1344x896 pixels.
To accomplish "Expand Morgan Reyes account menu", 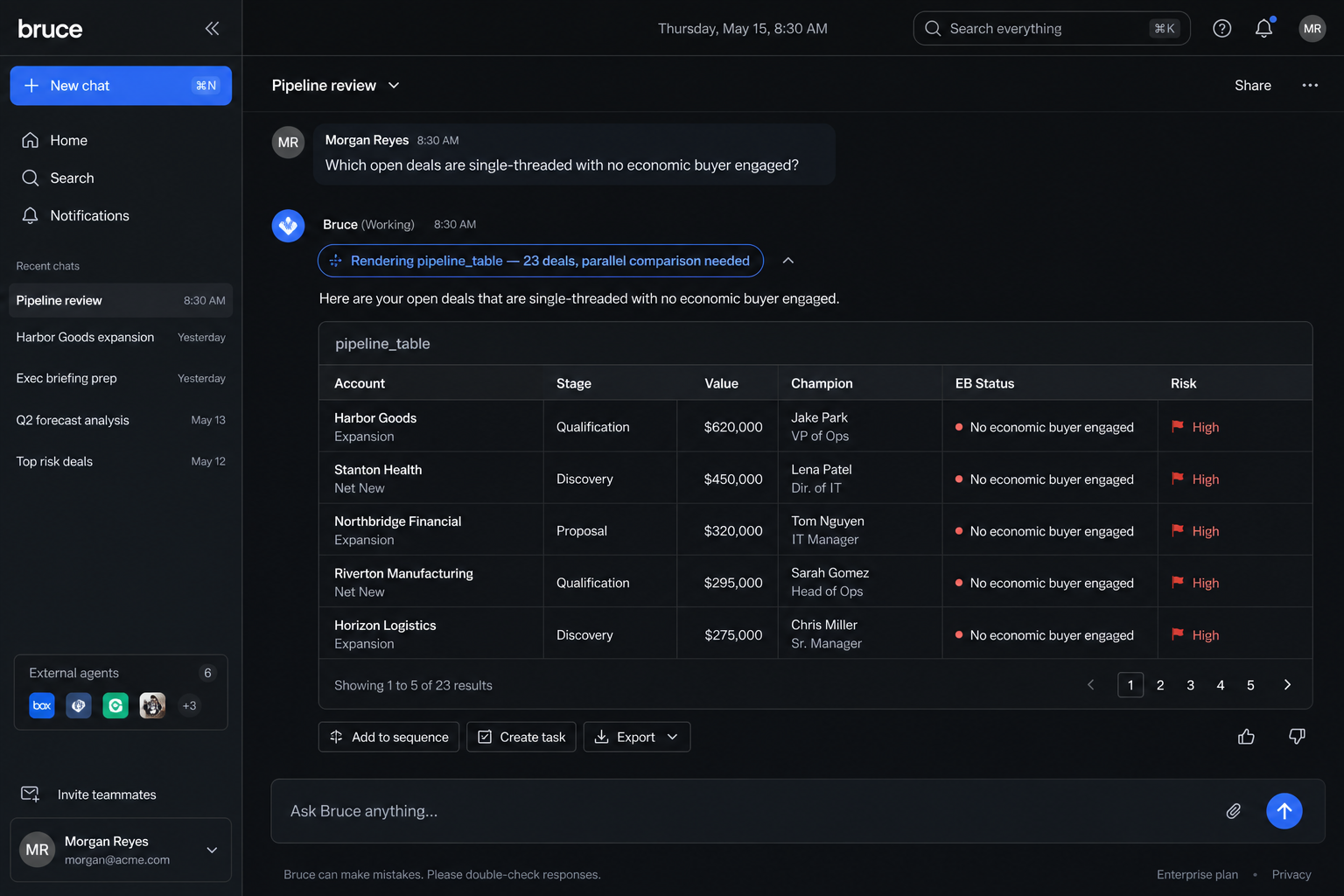I will pos(212,850).
